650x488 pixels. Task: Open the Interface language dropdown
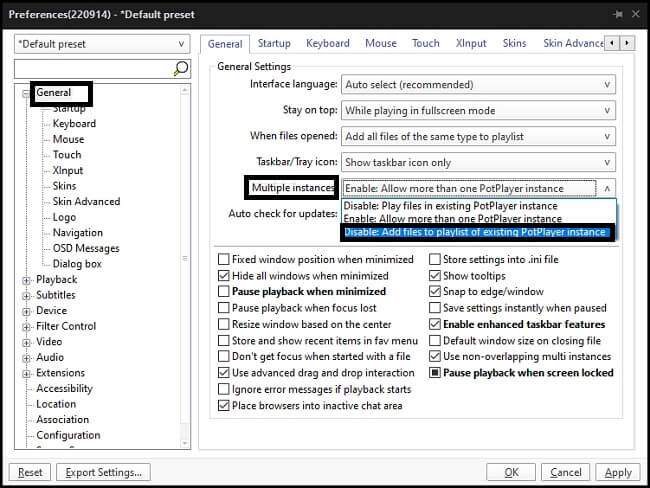tap(478, 85)
